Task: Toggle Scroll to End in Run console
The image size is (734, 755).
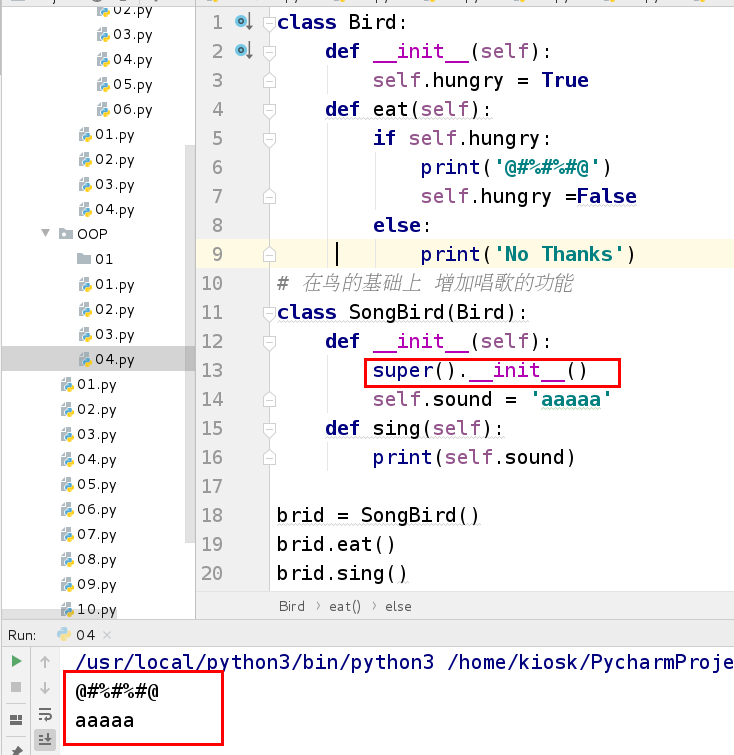Action: (45, 739)
